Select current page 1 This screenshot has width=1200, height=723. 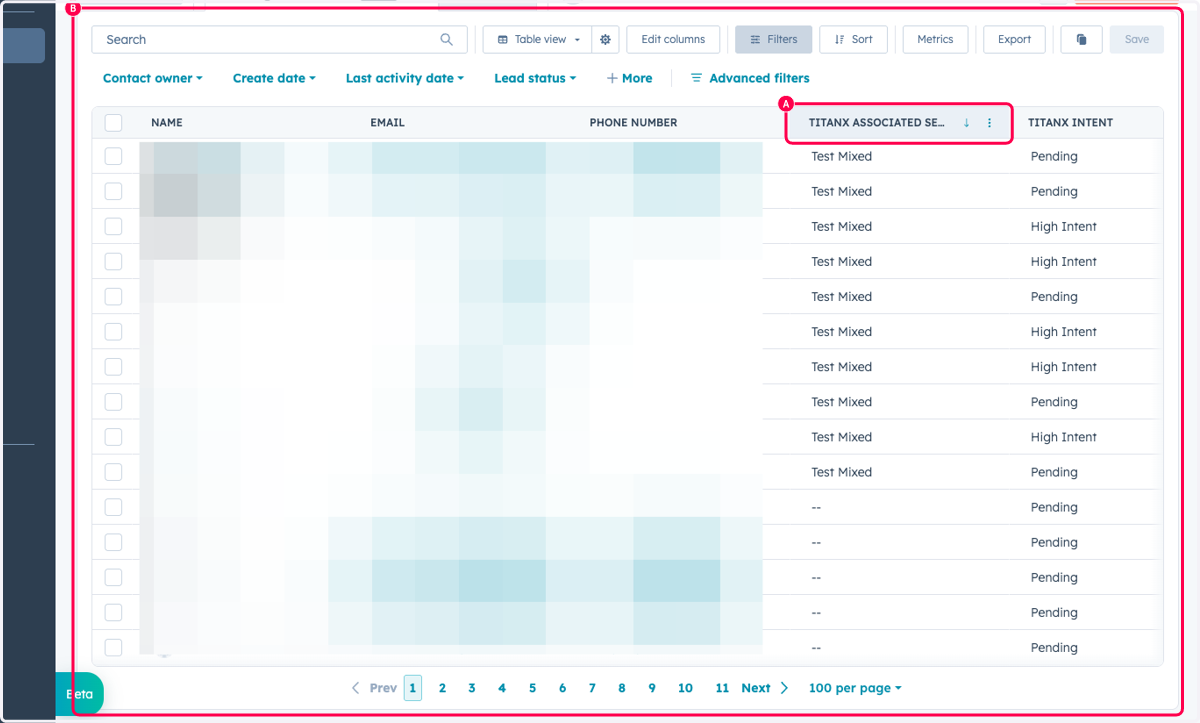point(413,688)
